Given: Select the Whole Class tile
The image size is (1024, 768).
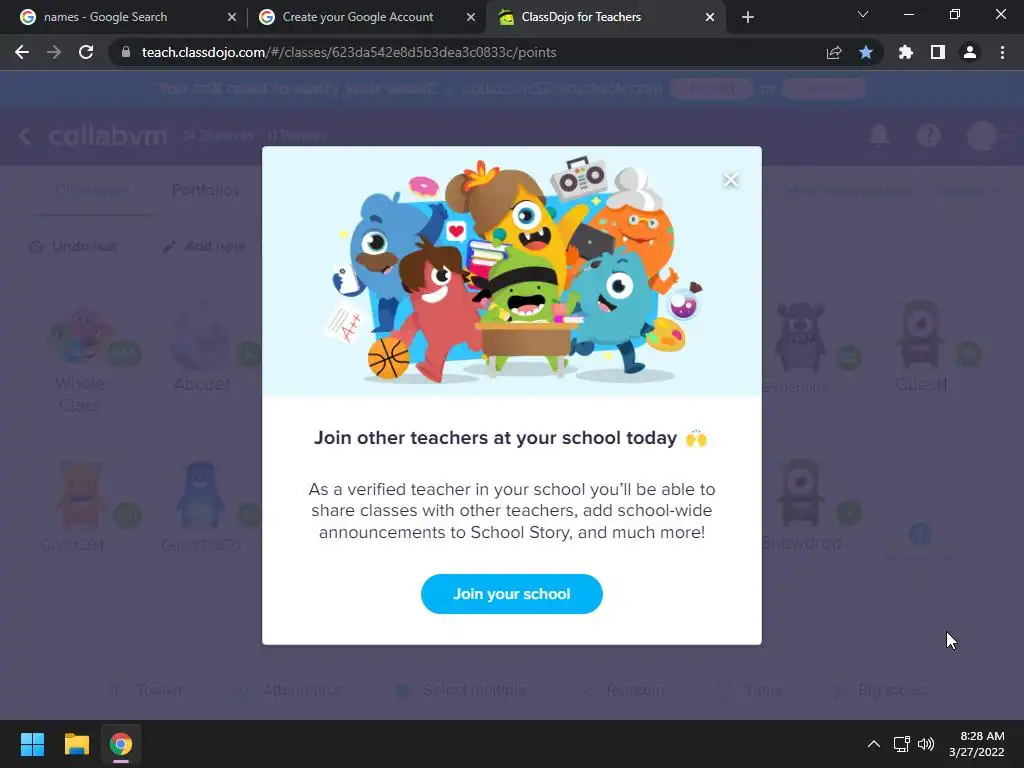Looking at the screenshot, I should point(80,358).
